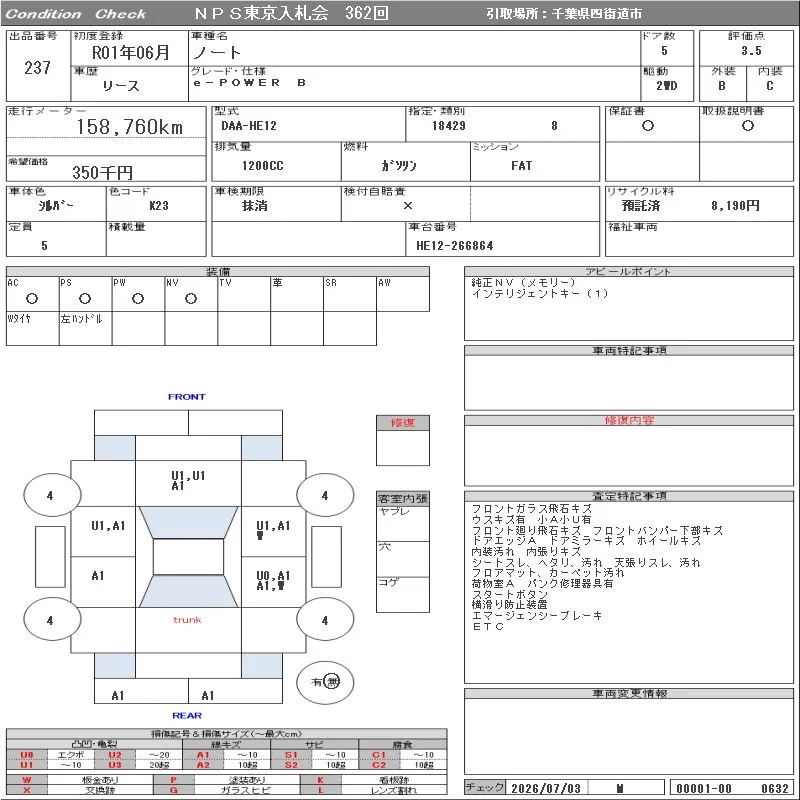Screen dimensions: 800x800
Task: Click the red 'W' legend code for 板金あり
Action: click(27, 780)
